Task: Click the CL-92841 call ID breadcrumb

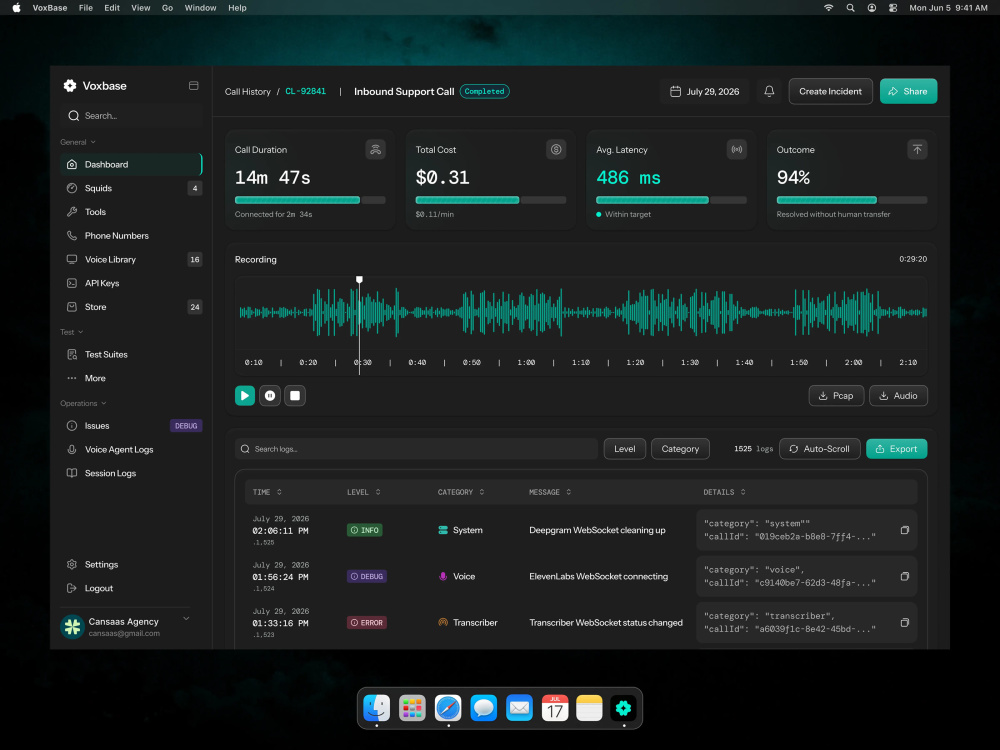Action: point(305,91)
